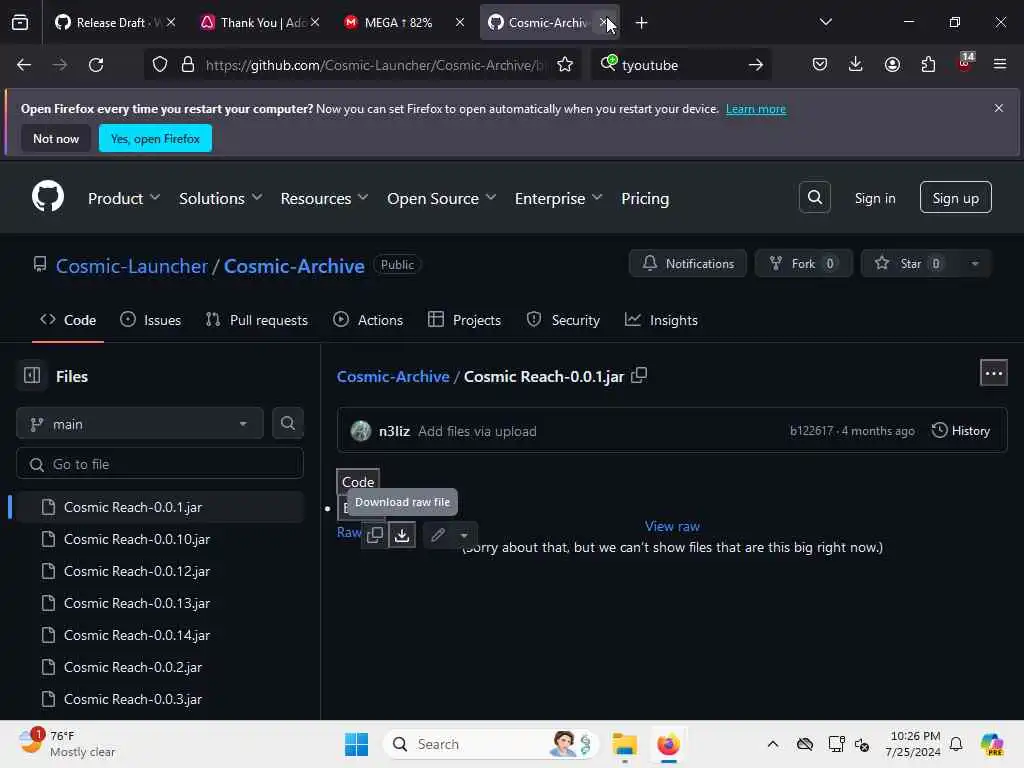This screenshot has height=768, width=1024.
Task: Click the Sign in link
Action: (875, 198)
